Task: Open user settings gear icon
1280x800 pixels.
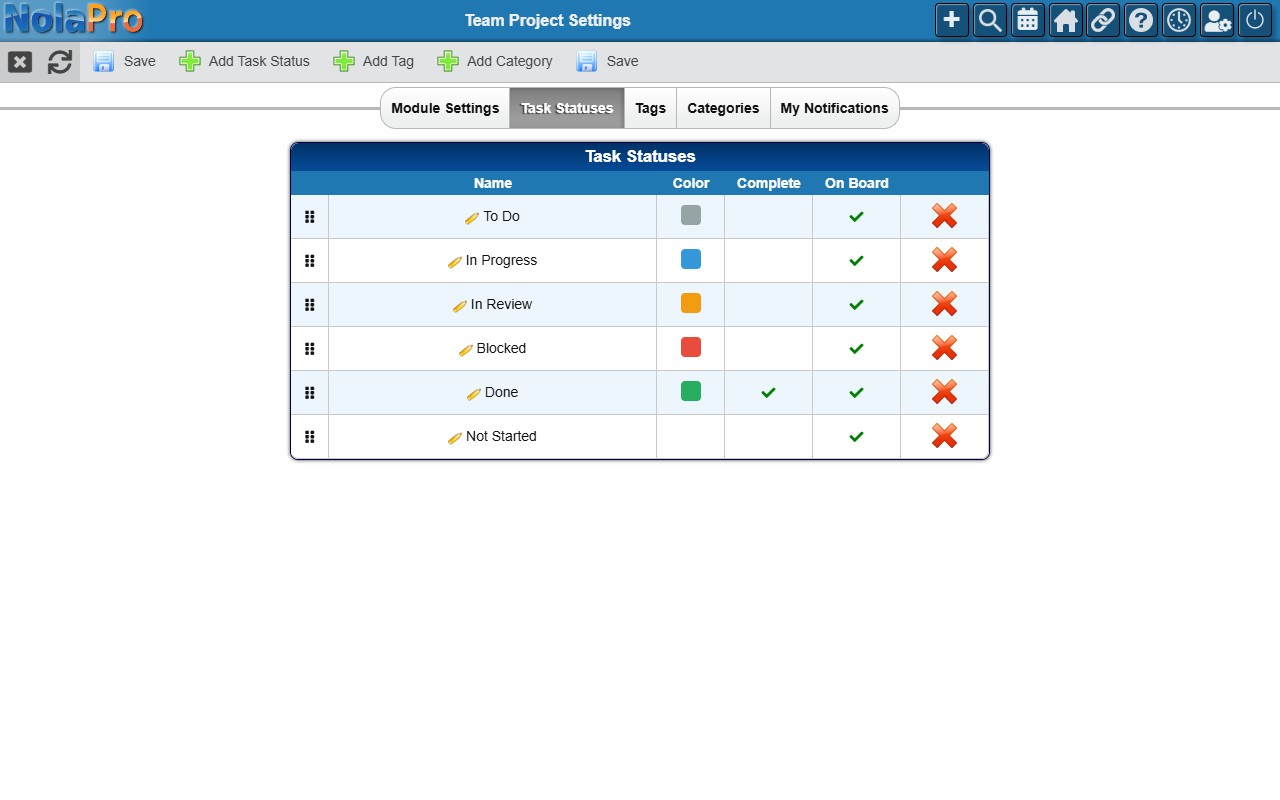Action: tap(1217, 20)
